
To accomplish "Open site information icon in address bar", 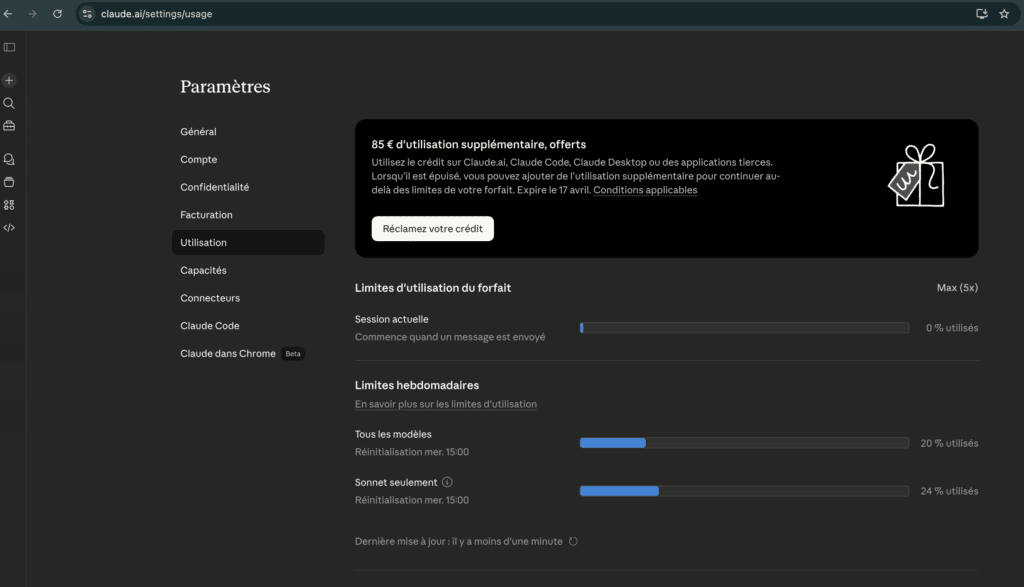I will (x=87, y=14).
